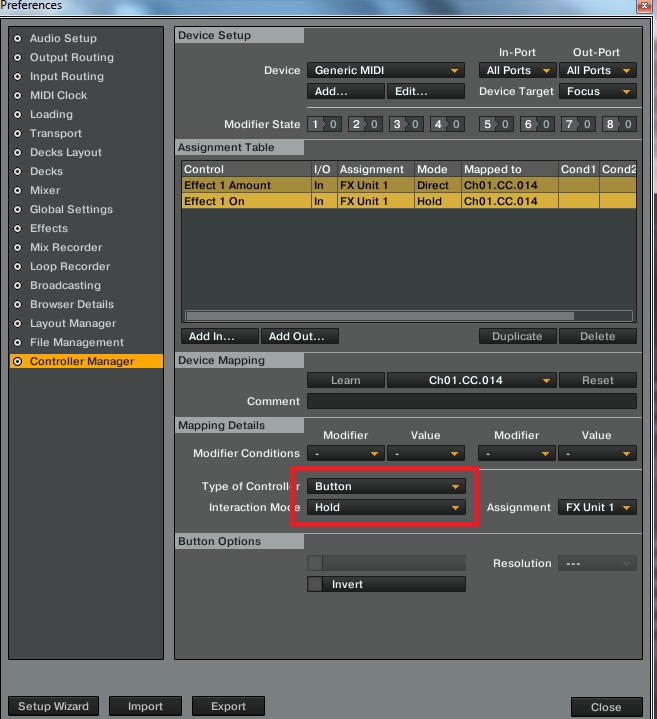Screen dimensions: 657x719
Task: Open the Type of Controller Button dropdown
Action: coord(386,487)
